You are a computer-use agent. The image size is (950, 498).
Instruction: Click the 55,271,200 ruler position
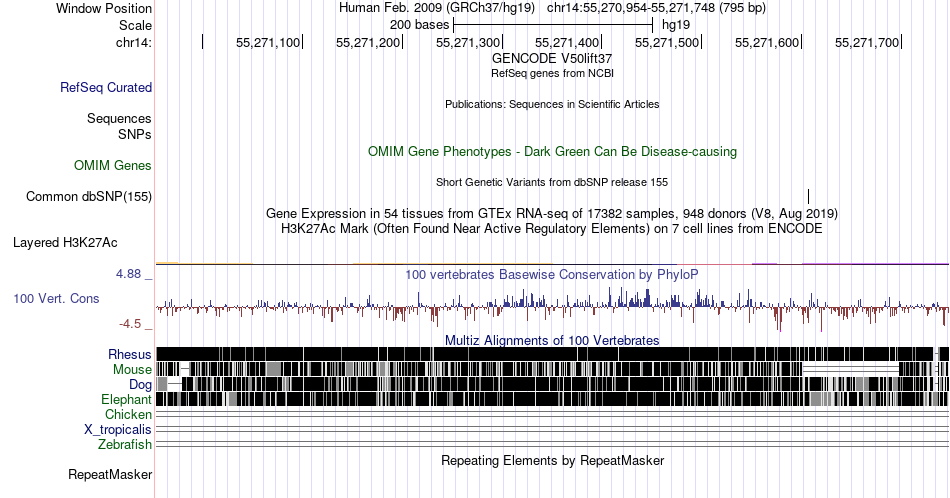(x=368, y=42)
